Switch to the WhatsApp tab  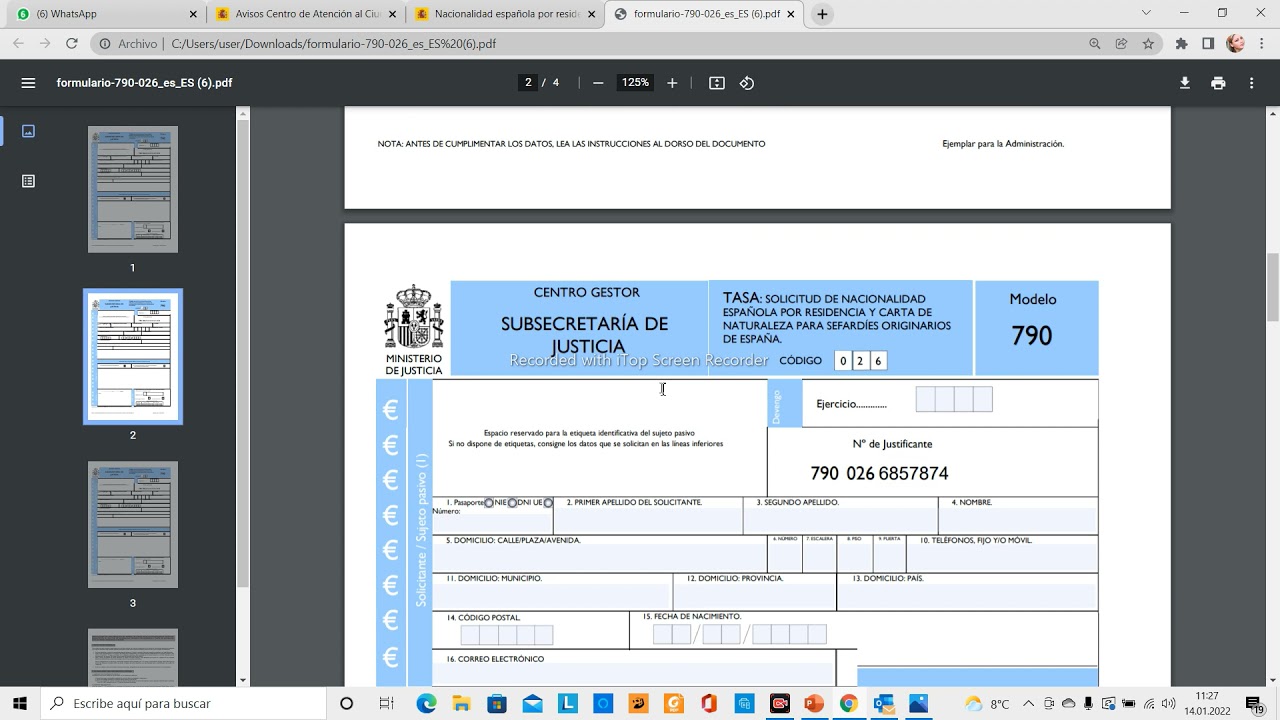(100, 14)
